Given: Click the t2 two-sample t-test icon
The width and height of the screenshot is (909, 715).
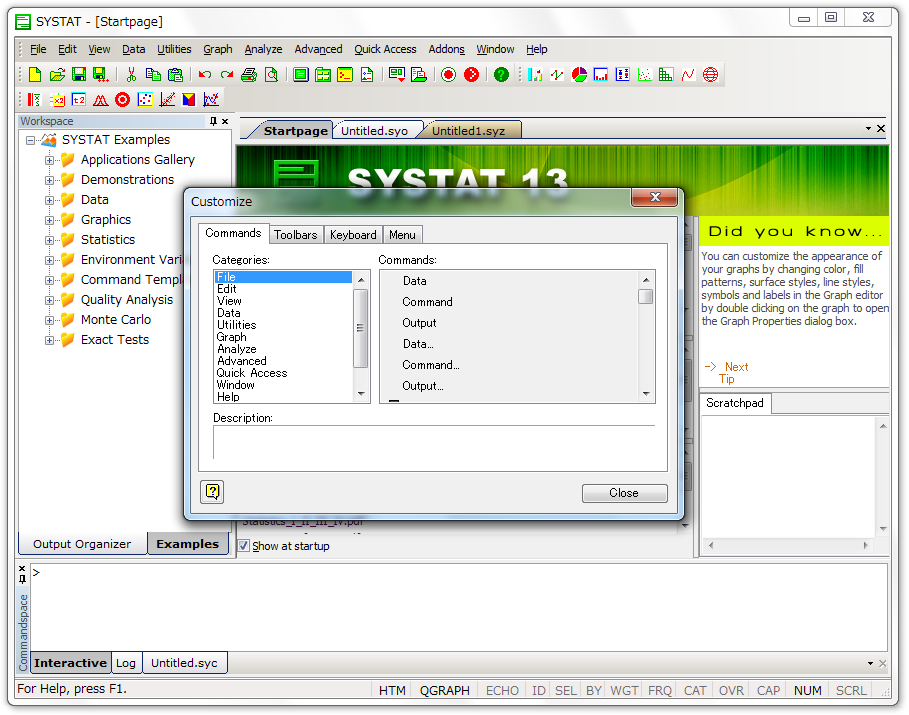Looking at the screenshot, I should [x=79, y=100].
